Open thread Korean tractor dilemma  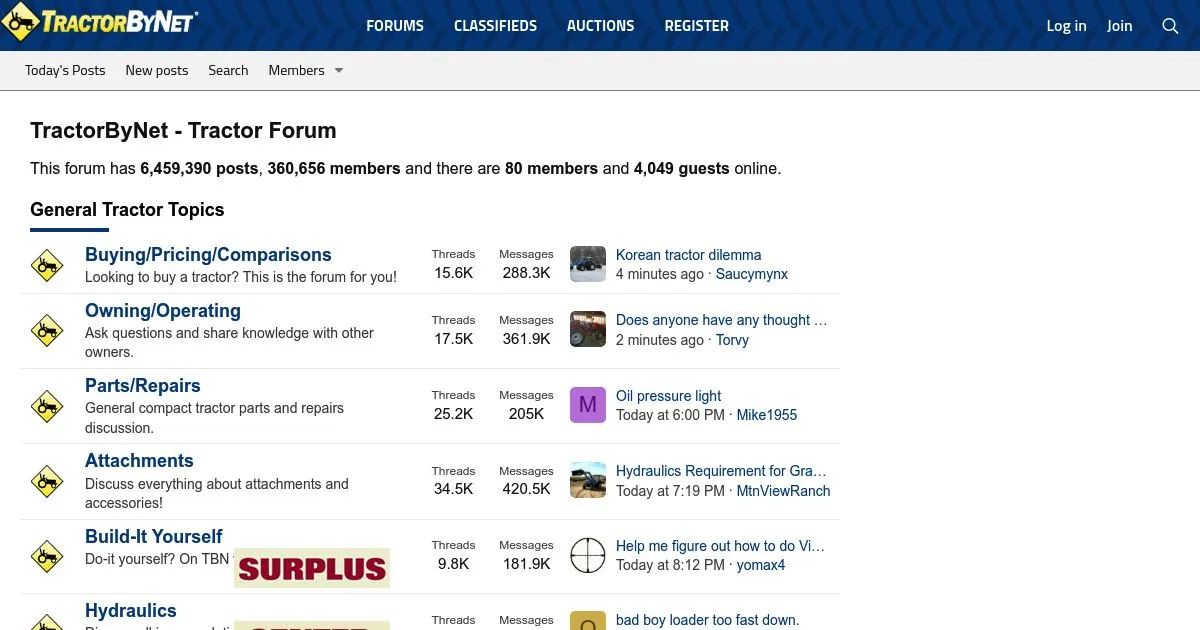pyautogui.click(x=688, y=255)
